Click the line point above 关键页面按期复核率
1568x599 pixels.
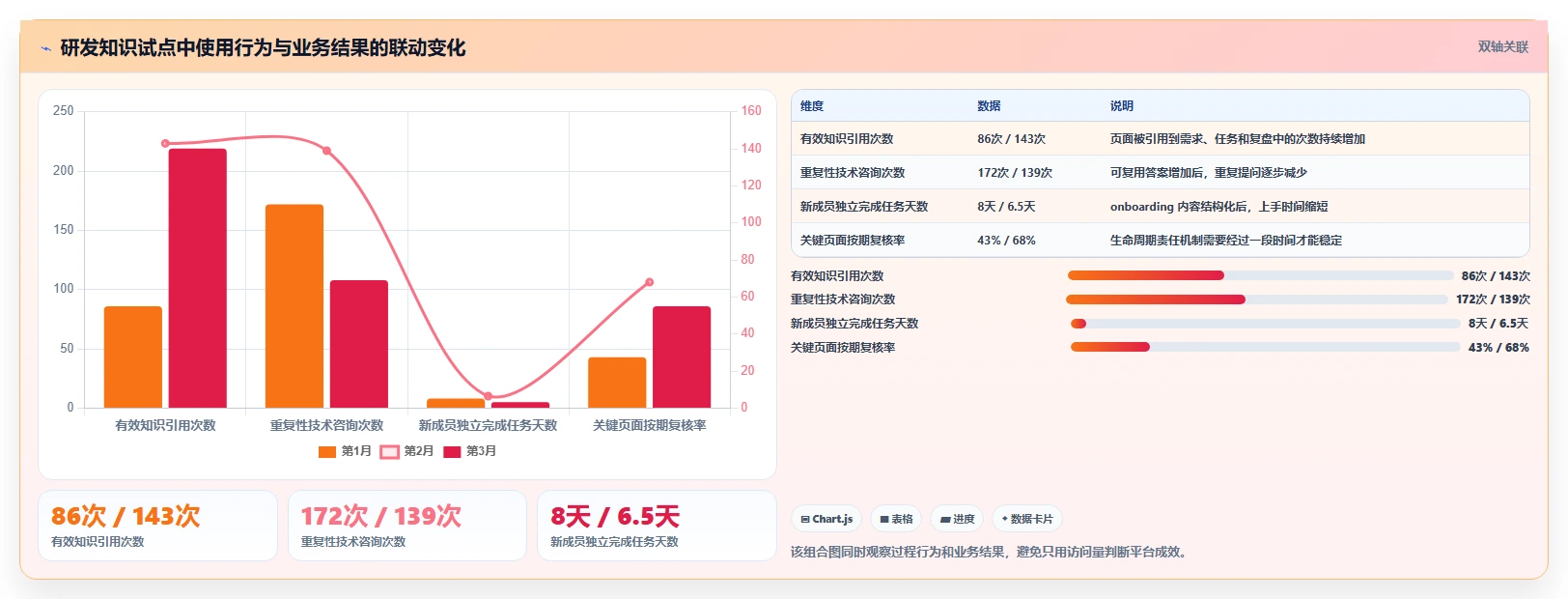[649, 282]
